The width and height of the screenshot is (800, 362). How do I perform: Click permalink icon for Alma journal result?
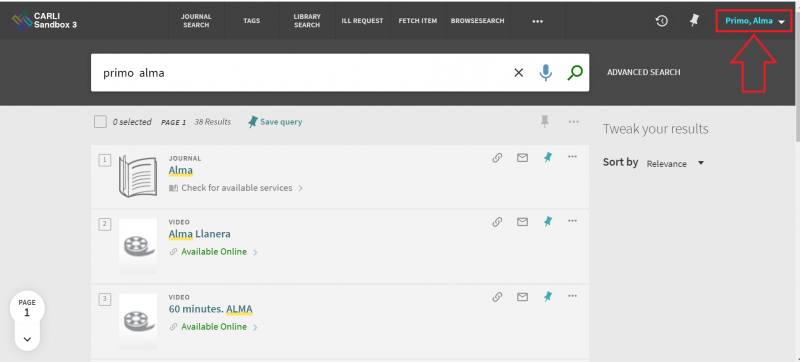(497, 158)
